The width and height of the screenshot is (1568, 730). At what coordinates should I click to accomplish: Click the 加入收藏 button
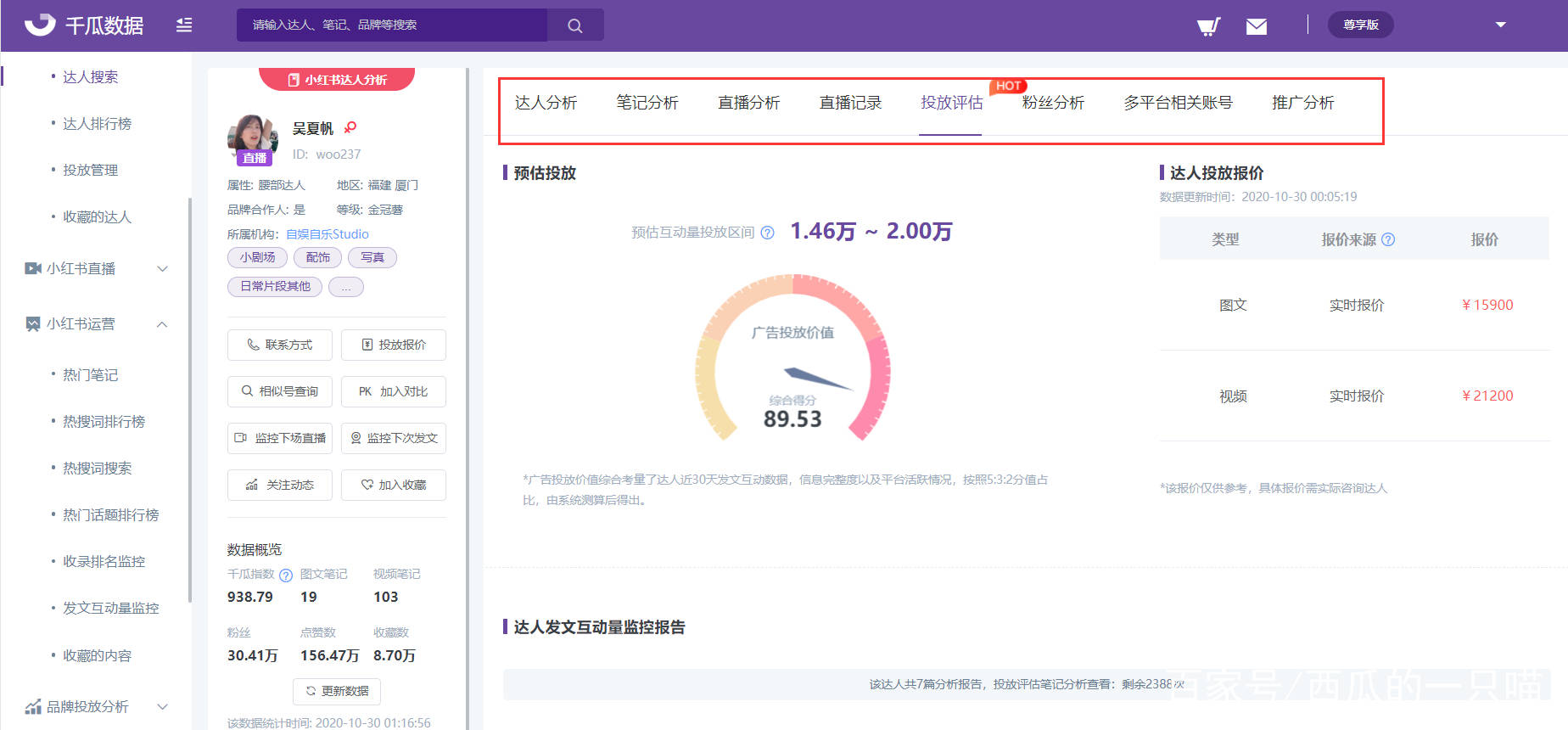tap(394, 485)
